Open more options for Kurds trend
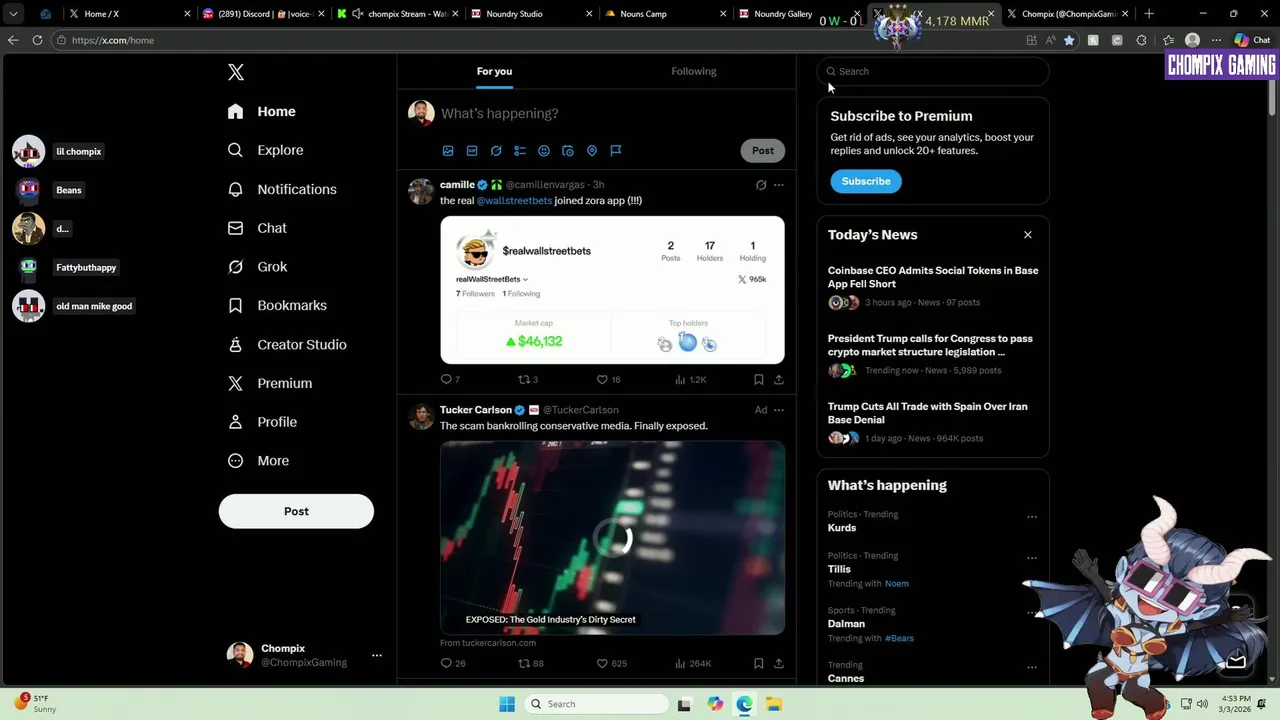This screenshot has width=1280, height=720. pyautogui.click(x=1032, y=517)
